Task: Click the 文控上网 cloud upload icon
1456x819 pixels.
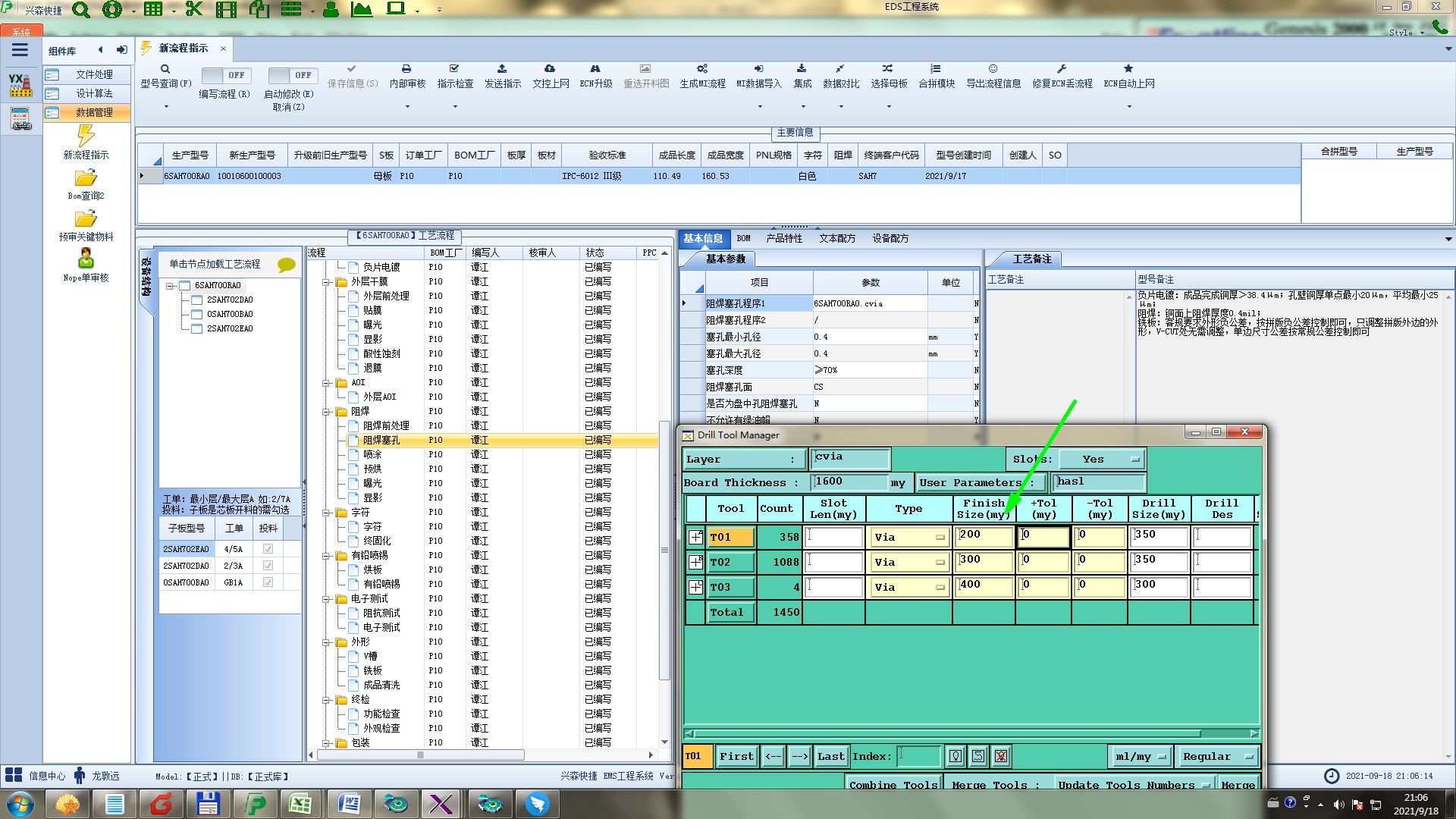Action: pos(550,69)
